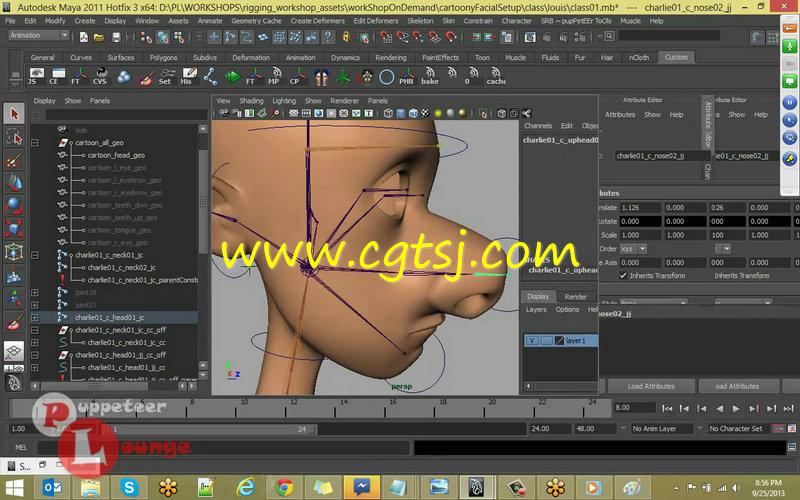Screen dimensions: 800x500
Task: Switch to the Render layer tab
Action: (x=576, y=297)
